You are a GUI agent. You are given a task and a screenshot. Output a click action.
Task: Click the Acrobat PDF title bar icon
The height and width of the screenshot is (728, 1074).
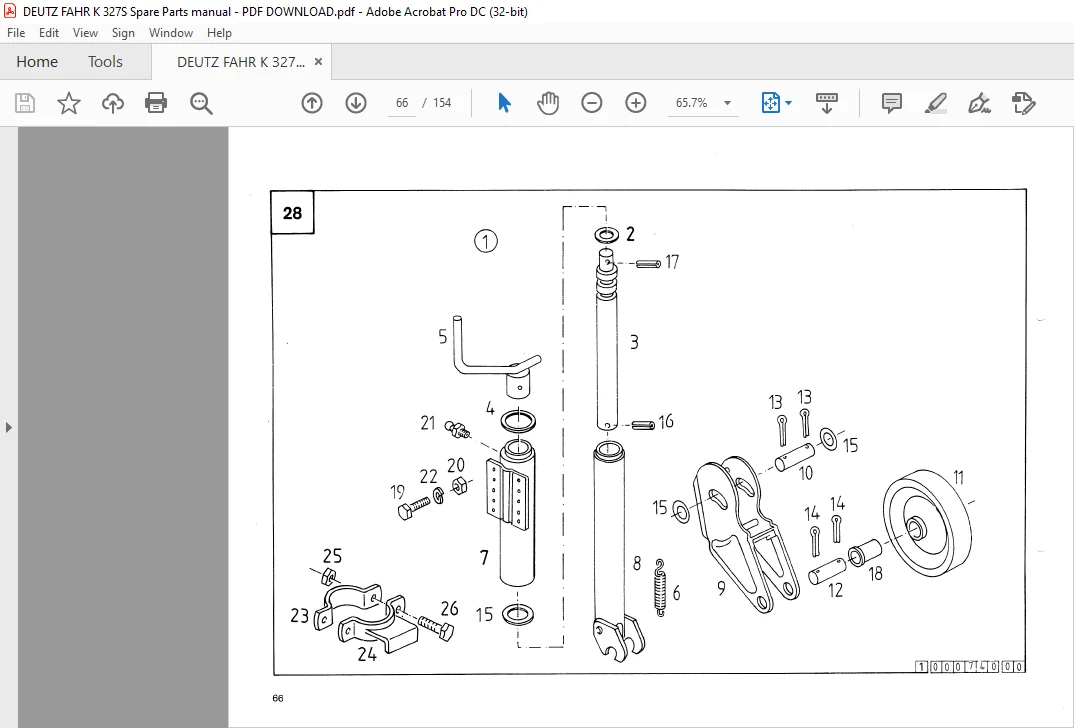pyautogui.click(x=10, y=11)
